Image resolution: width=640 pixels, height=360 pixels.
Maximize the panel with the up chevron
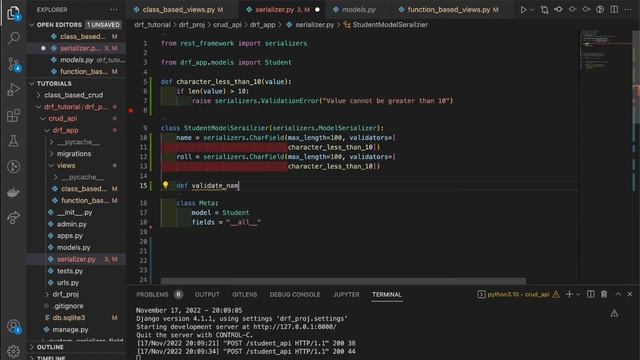[x=618, y=294]
